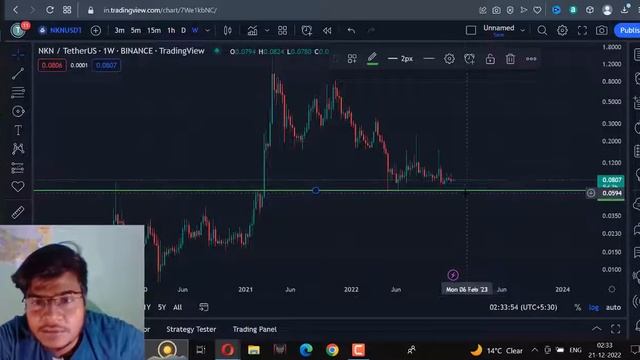Open the prediction and measurement tools
Screen dimensions: 640x360
(18, 168)
